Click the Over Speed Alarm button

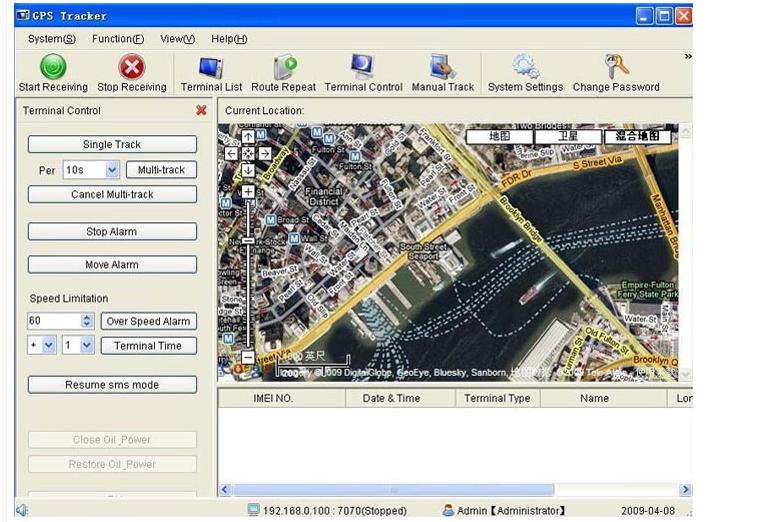pos(148,321)
